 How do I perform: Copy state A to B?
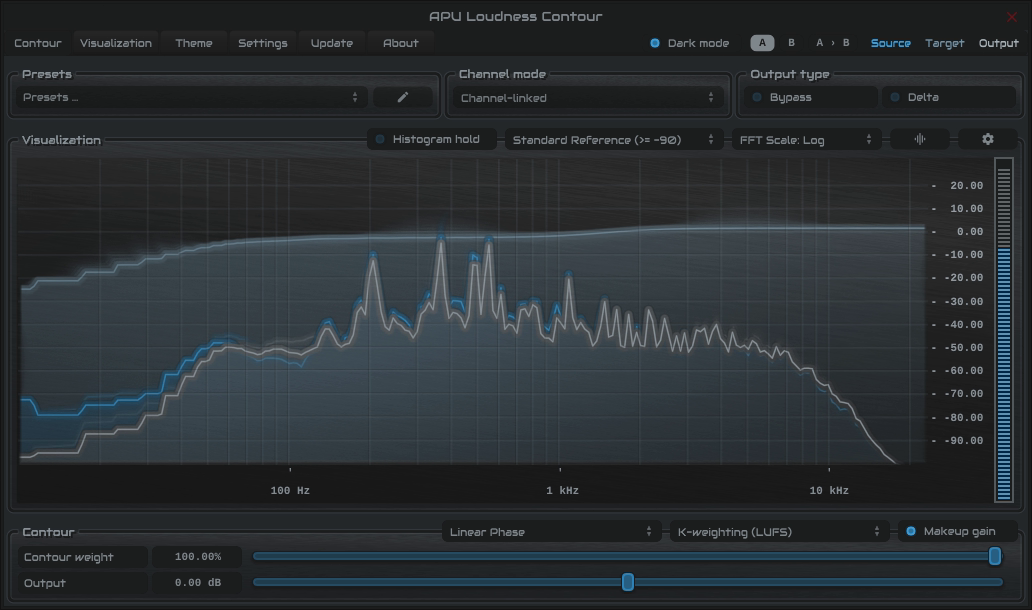(833, 43)
